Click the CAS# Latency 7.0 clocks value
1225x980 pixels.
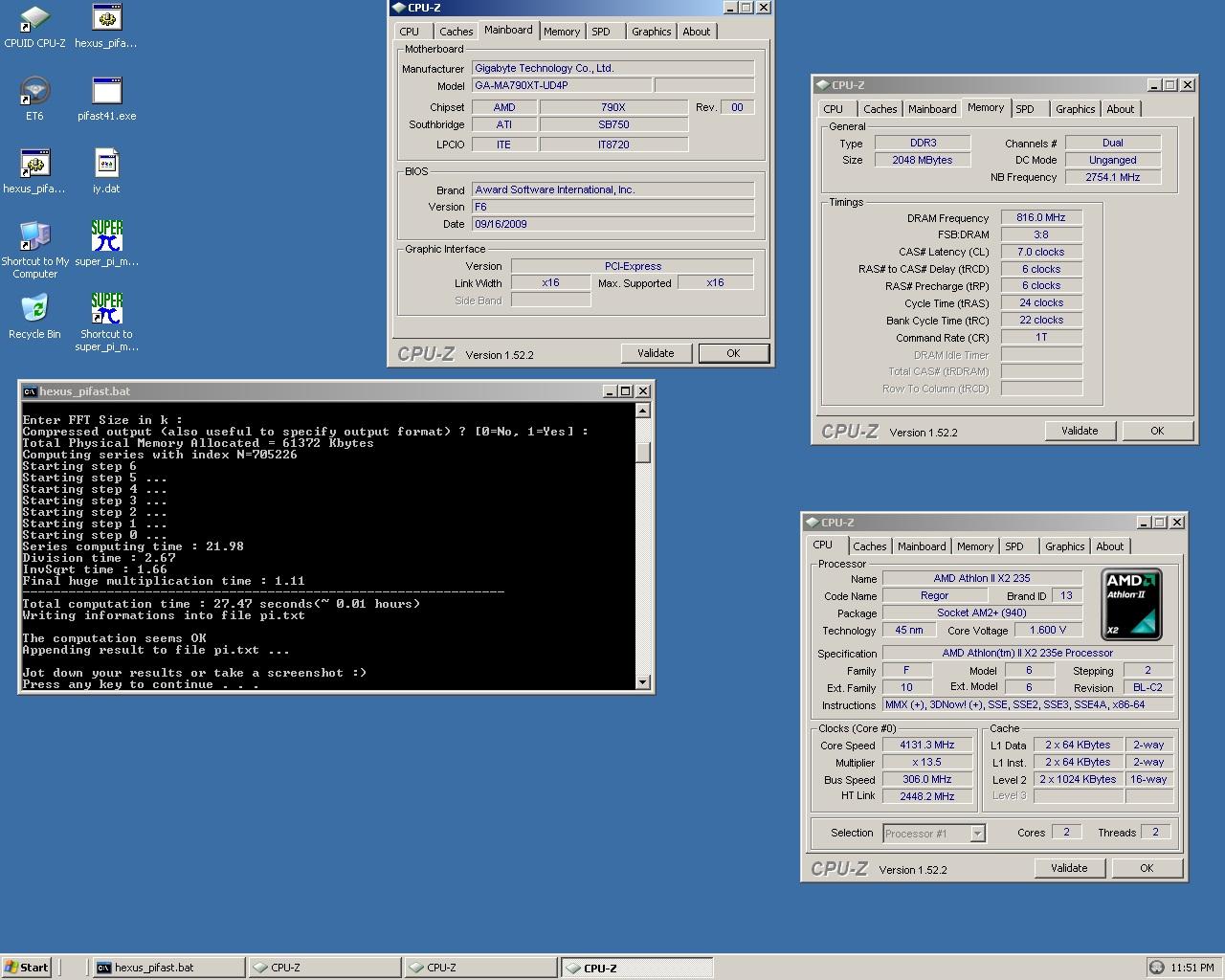click(1041, 252)
